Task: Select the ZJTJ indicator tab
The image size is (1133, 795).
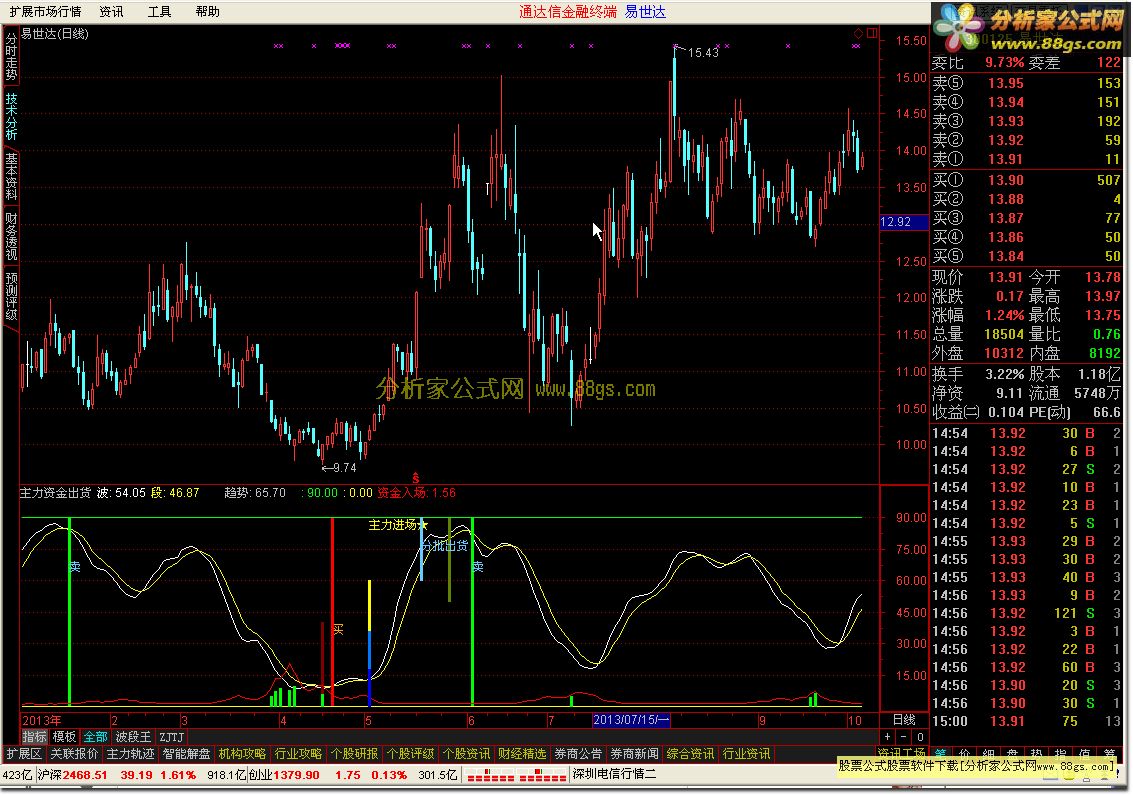Action: pos(171,736)
